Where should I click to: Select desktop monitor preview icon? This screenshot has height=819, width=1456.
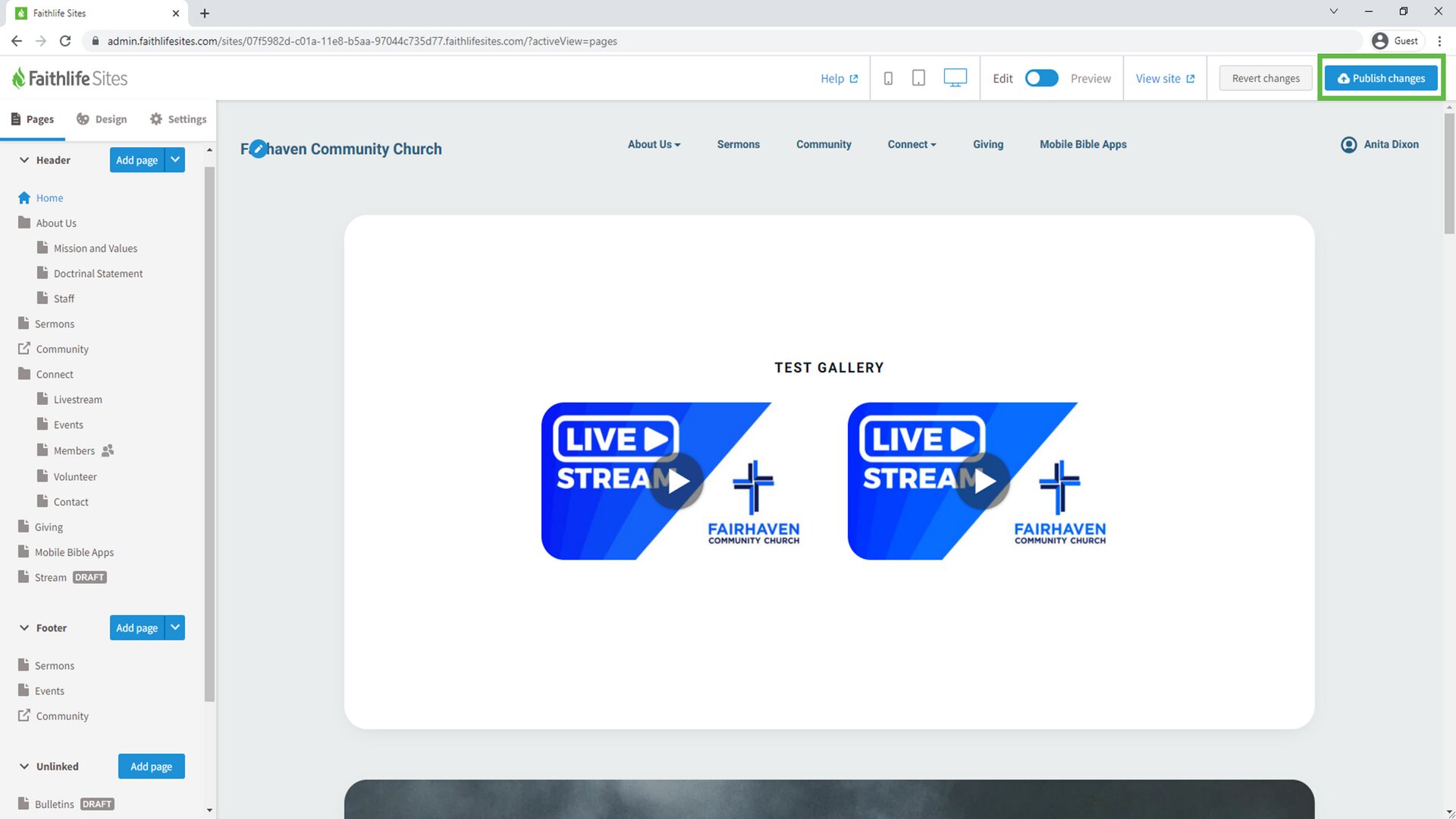pyautogui.click(x=955, y=78)
